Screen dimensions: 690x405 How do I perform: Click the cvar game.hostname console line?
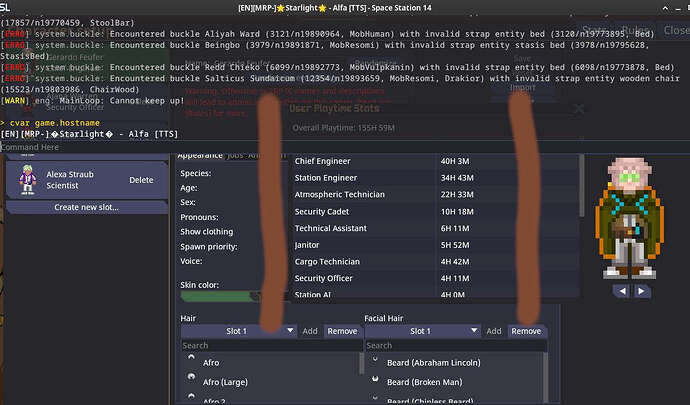click(x=50, y=123)
